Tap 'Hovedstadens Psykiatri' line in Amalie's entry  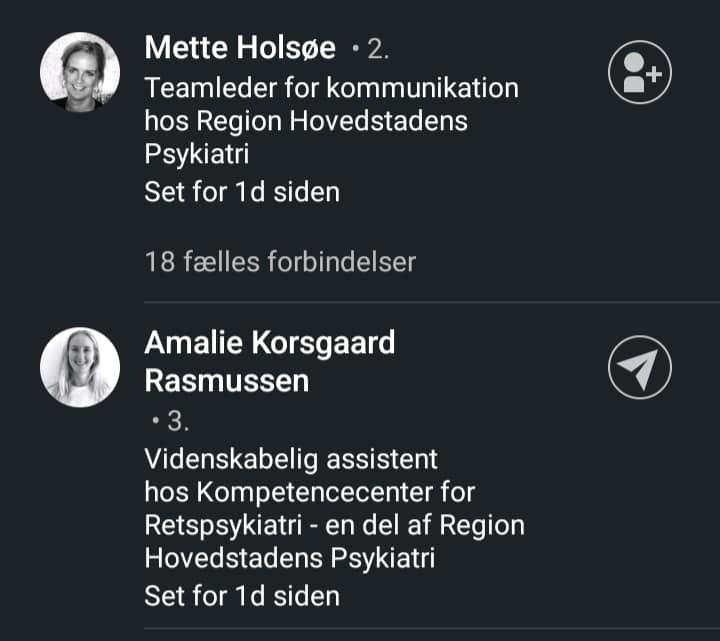coord(290,558)
